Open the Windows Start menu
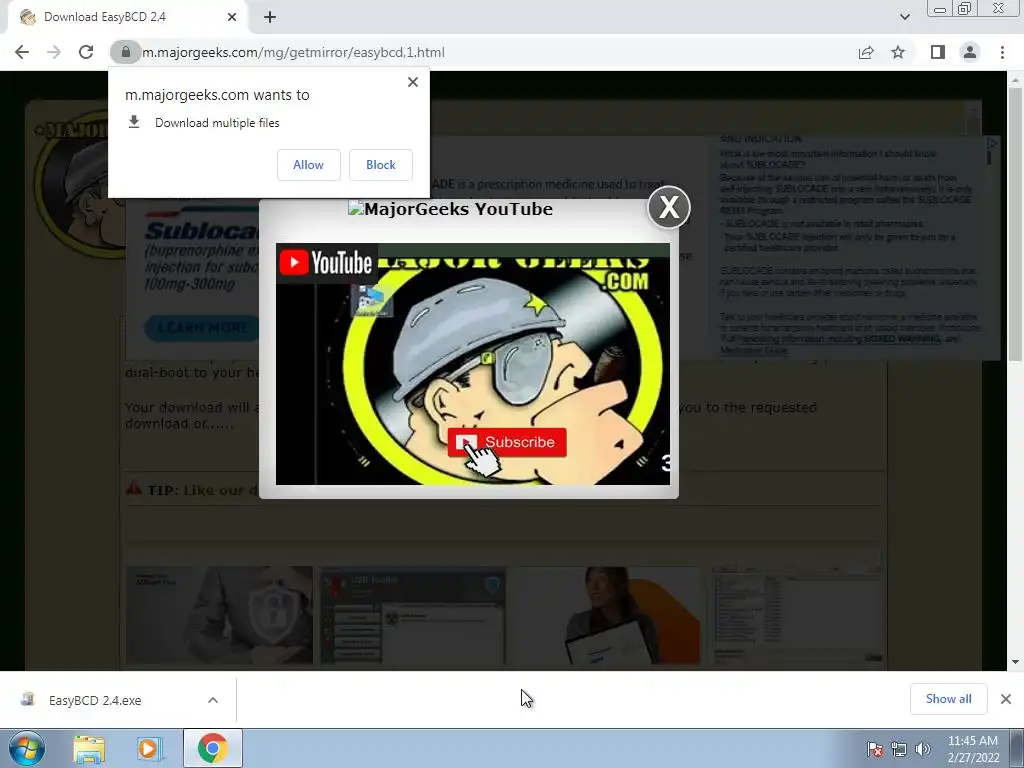1024x768 pixels. 27,748
